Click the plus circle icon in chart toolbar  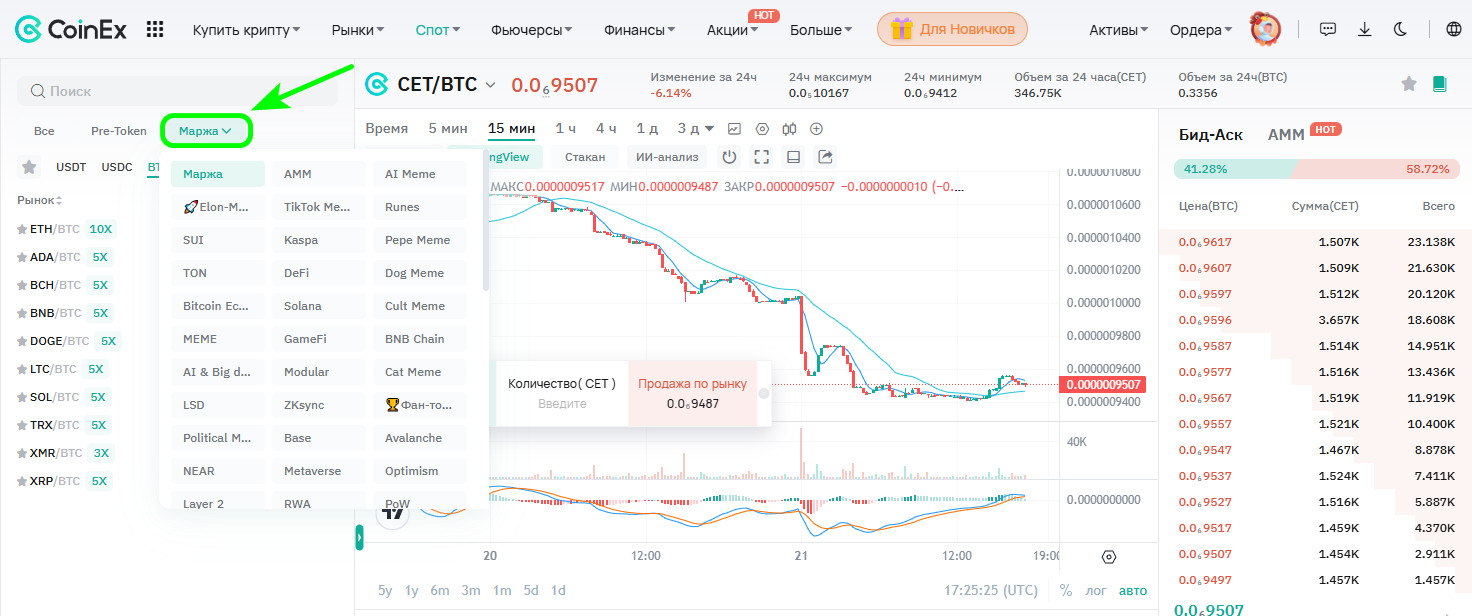point(816,129)
